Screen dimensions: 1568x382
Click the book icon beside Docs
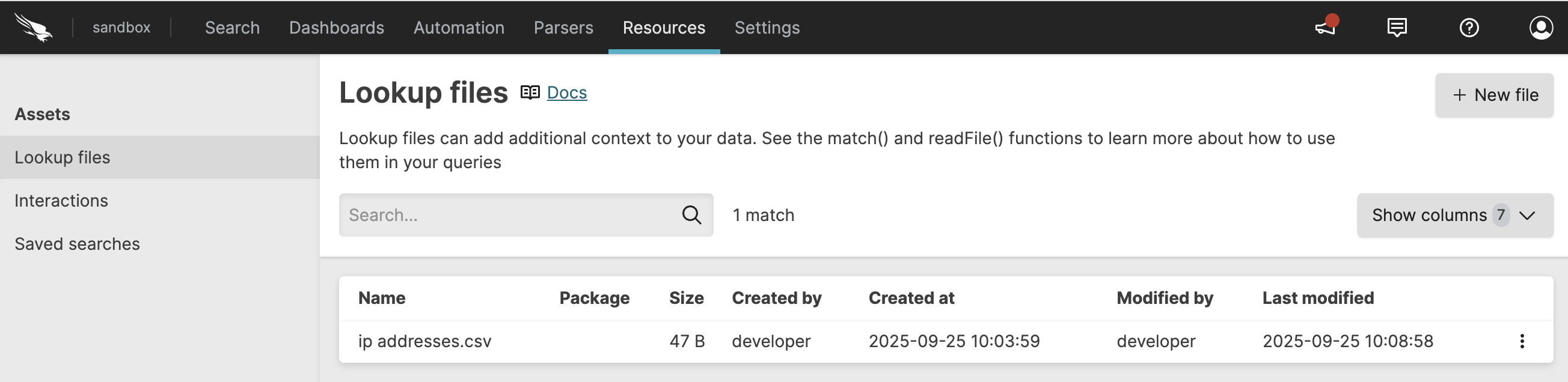[x=530, y=92]
